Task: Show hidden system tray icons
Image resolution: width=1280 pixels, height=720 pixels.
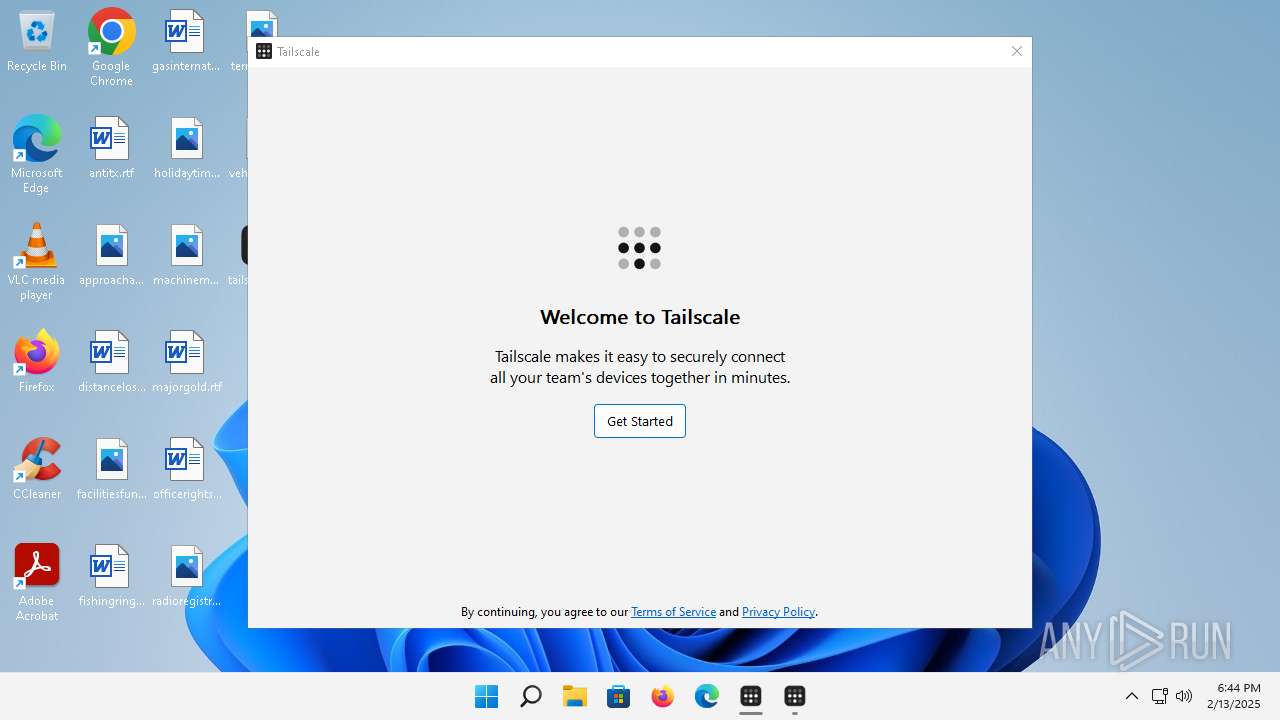Action: pyautogui.click(x=1132, y=696)
